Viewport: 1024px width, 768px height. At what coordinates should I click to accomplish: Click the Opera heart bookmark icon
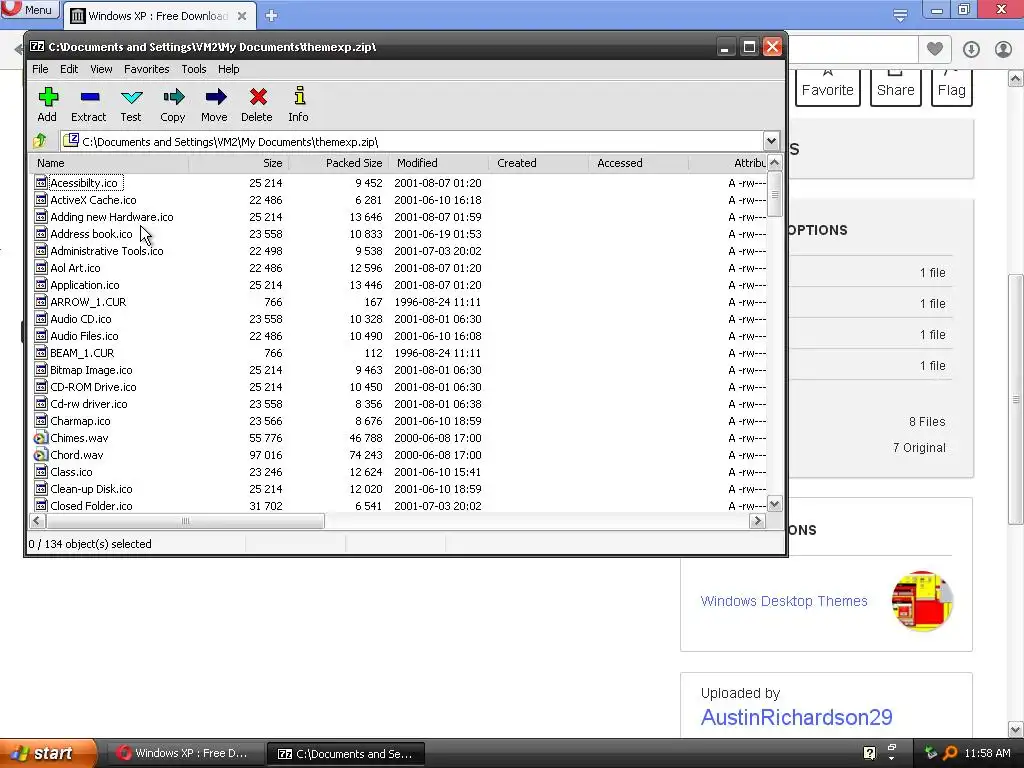coord(935,49)
